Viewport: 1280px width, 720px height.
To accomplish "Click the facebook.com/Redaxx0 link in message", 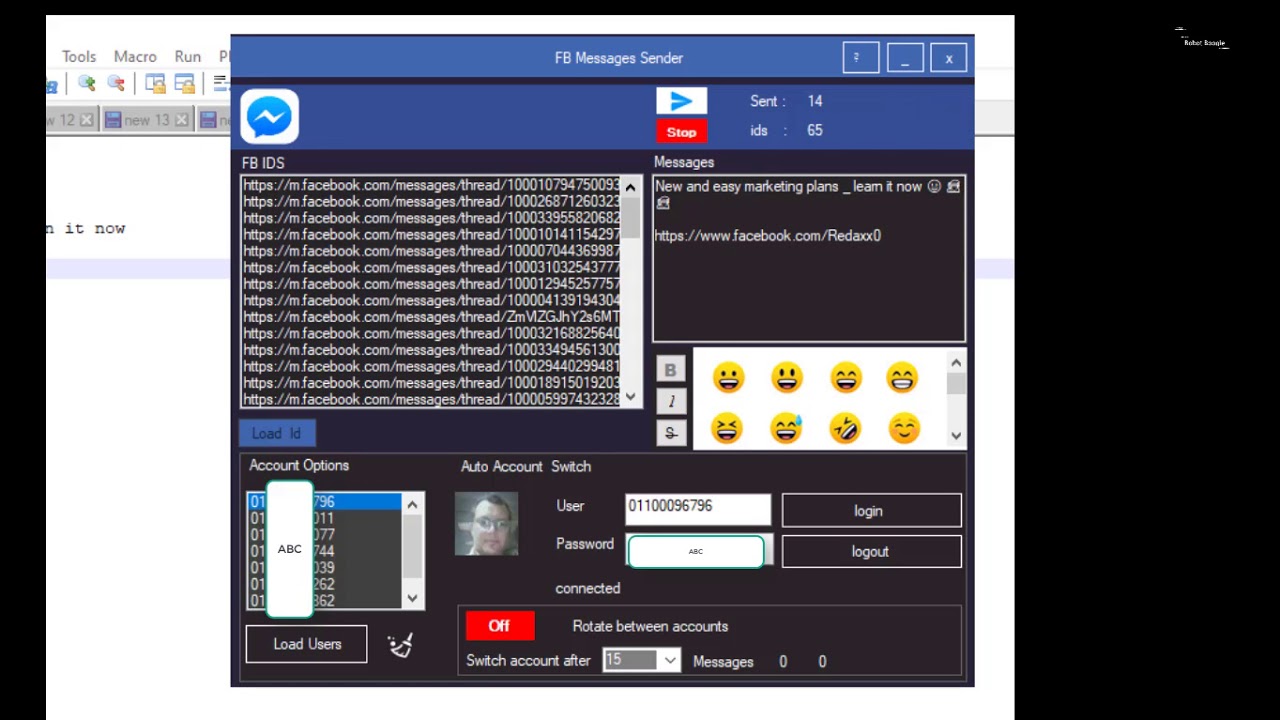I will pyautogui.click(x=768, y=236).
